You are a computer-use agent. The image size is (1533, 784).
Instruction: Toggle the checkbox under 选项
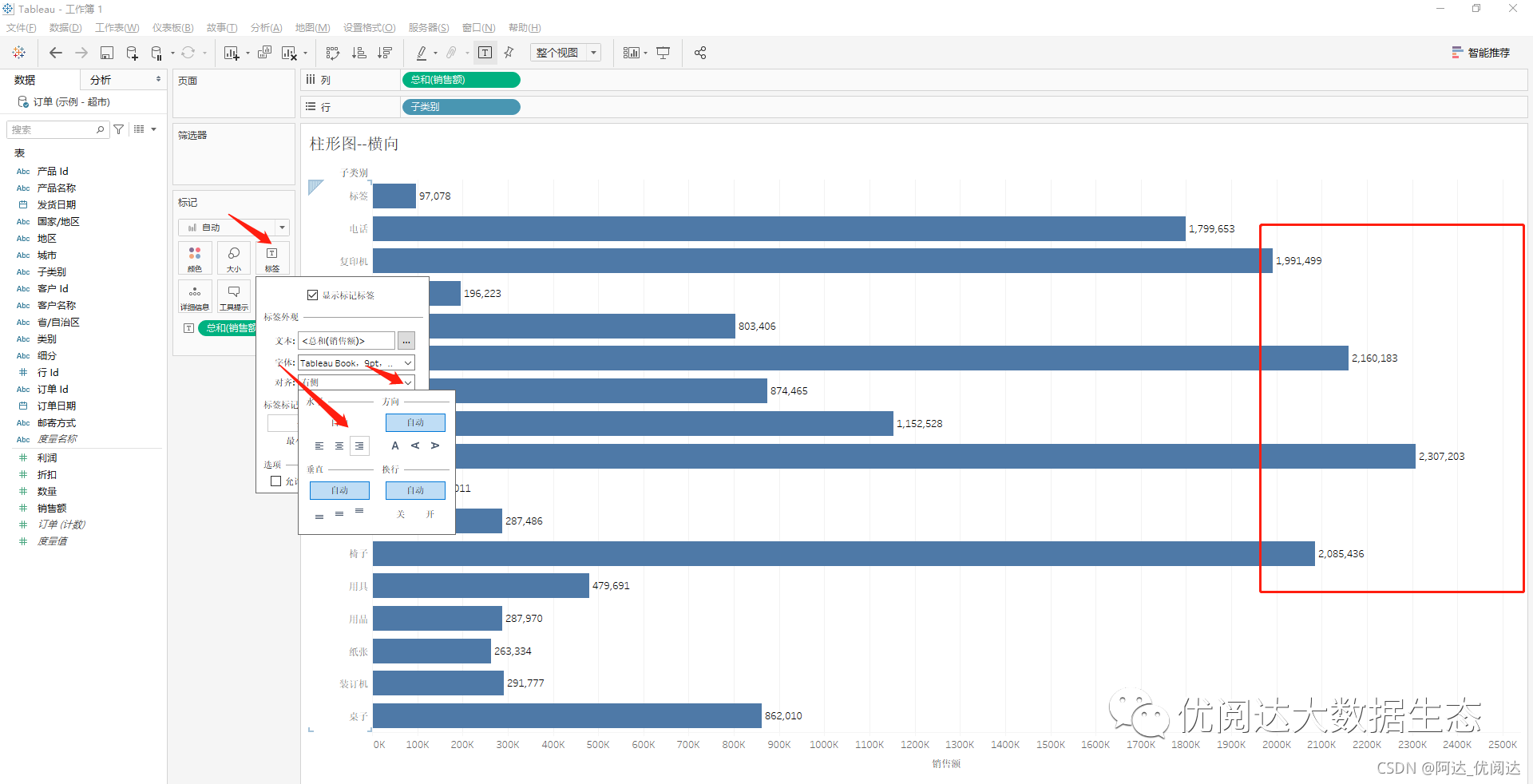click(x=276, y=481)
